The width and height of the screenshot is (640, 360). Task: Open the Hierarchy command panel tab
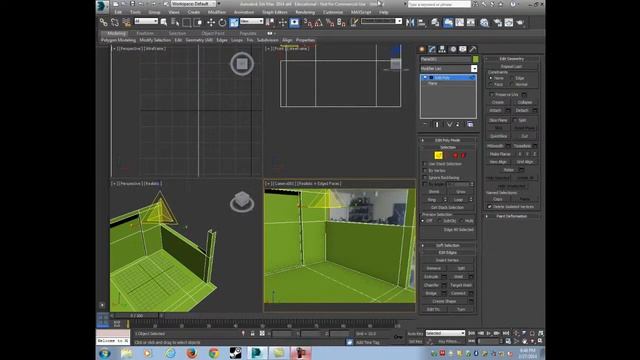click(442, 49)
